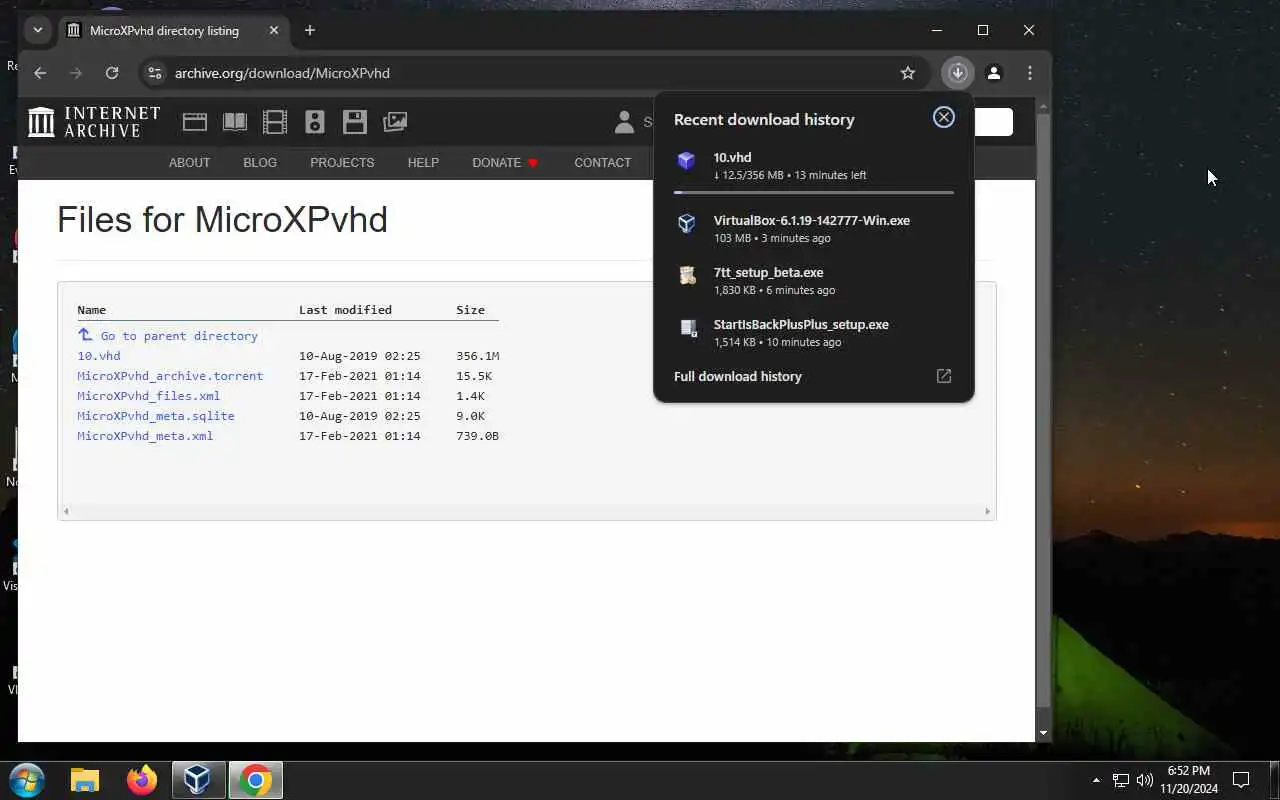View site information icon in address bar
This screenshot has height=800, width=1280.
point(153,73)
